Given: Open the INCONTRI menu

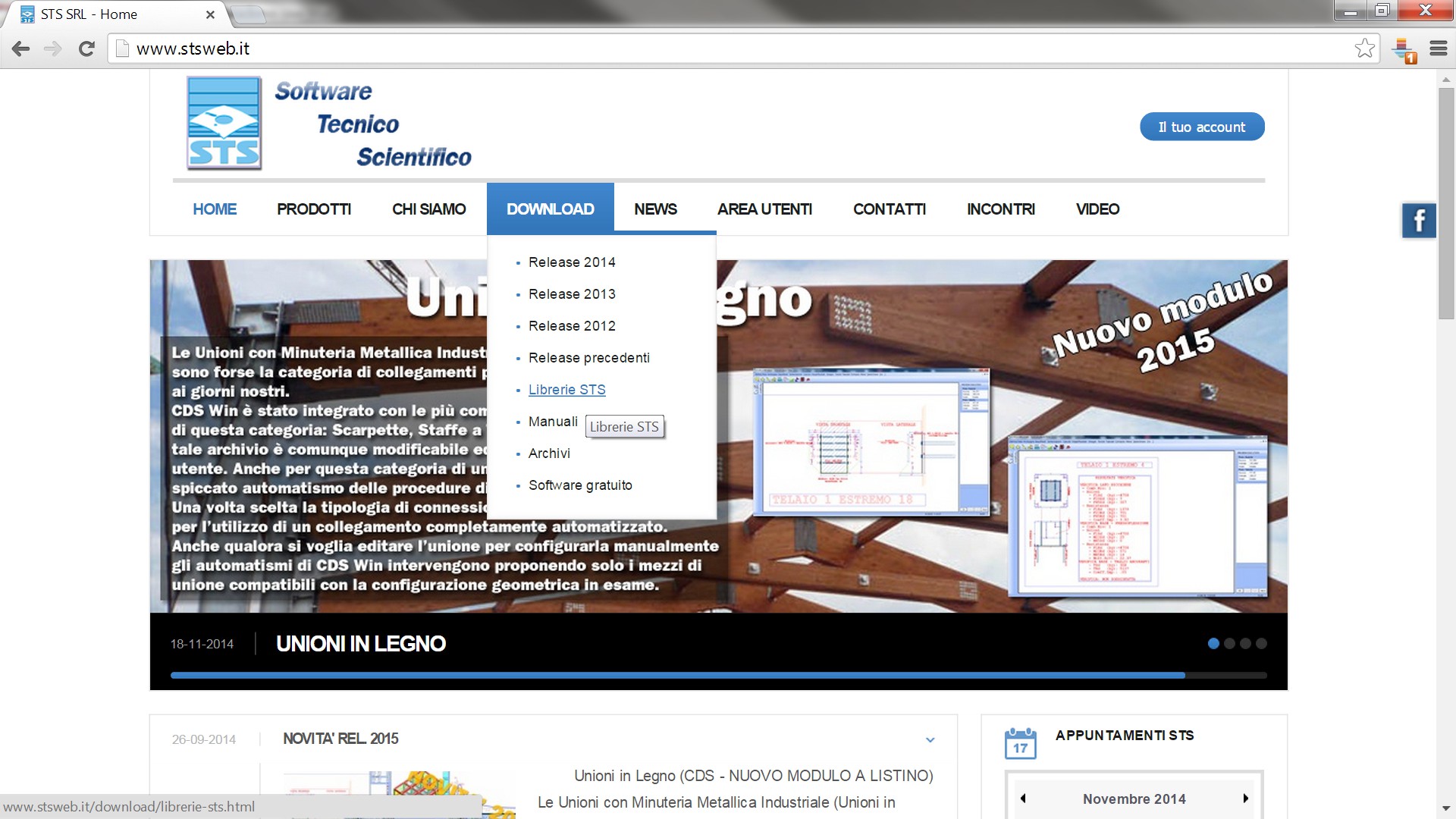Looking at the screenshot, I should [x=1001, y=209].
